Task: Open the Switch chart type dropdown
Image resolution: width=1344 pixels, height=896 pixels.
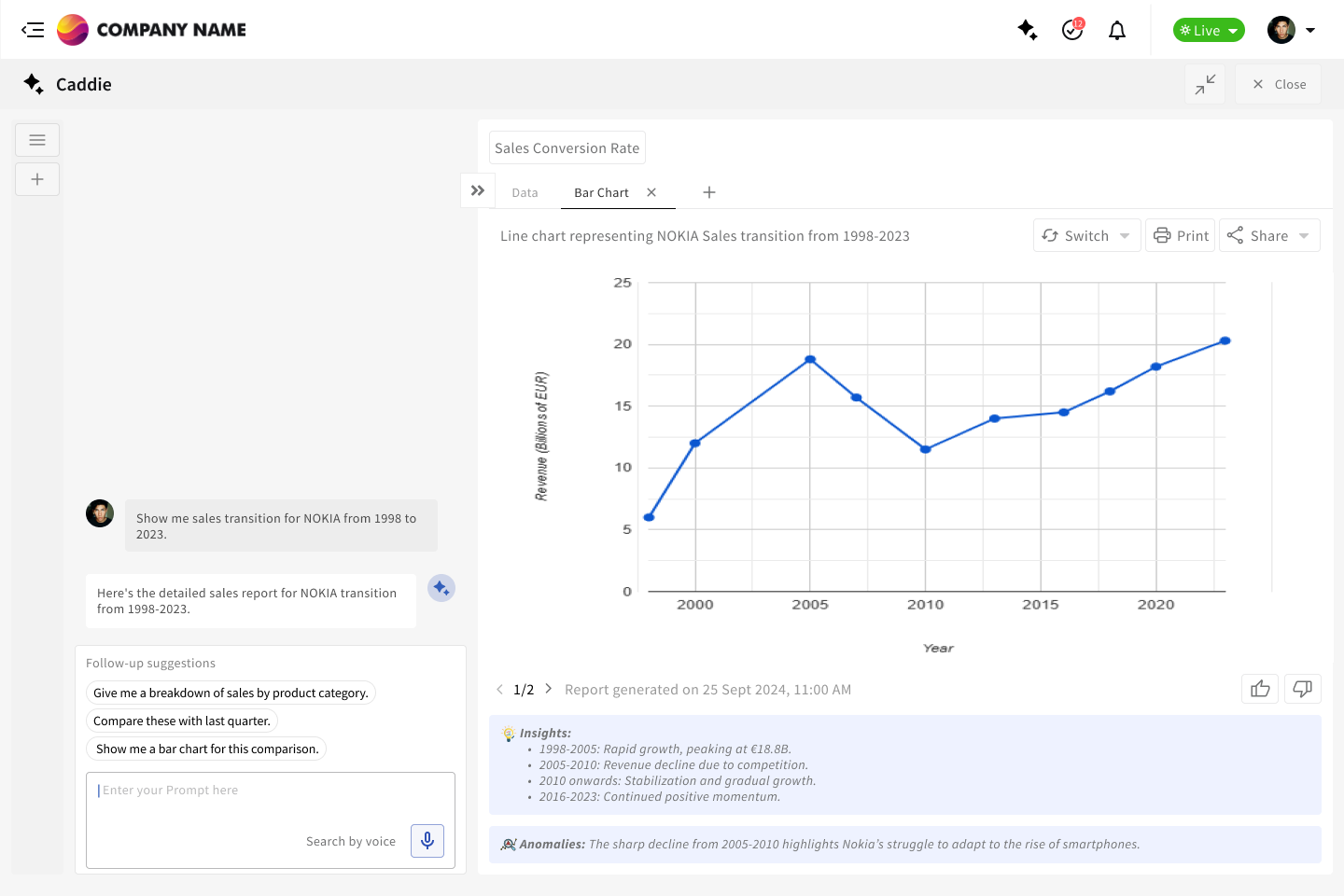Action: coord(1086,235)
